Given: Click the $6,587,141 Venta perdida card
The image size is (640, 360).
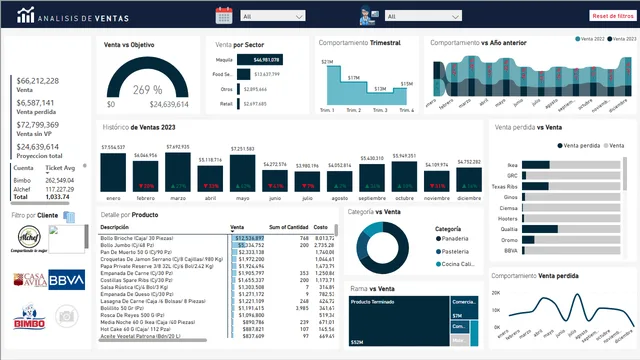Looking at the screenshot, I should coord(36,107).
